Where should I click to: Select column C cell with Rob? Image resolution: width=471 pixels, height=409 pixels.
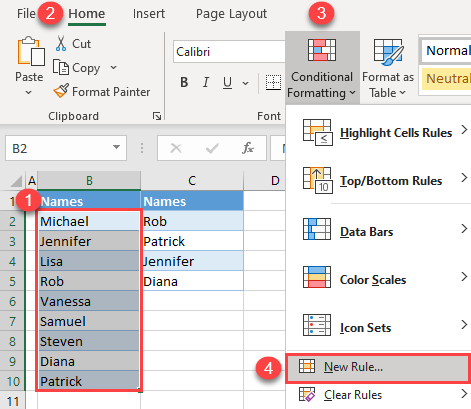192,221
